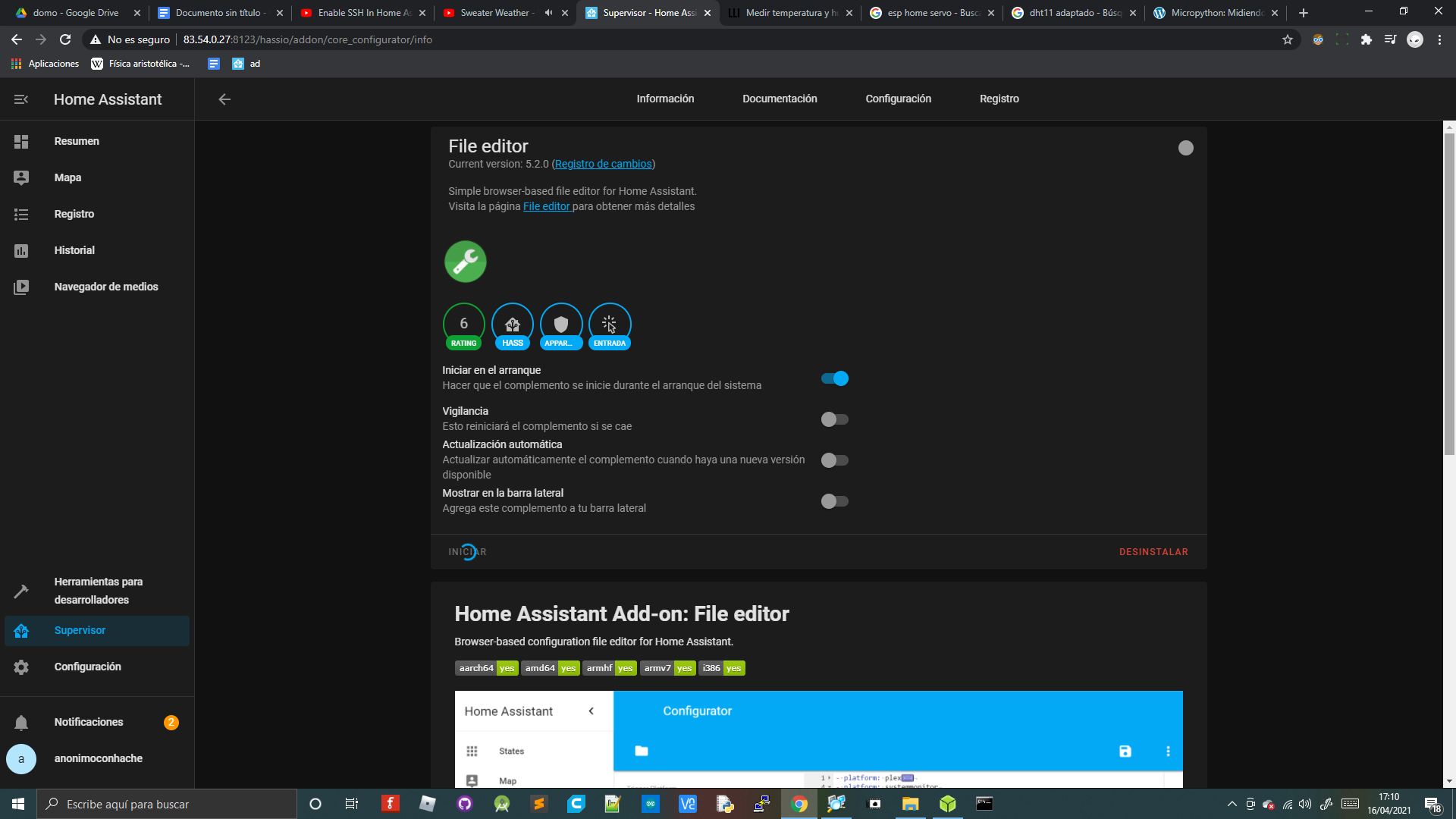Enable Mostrar en la barra lateral toggle
The width and height of the screenshot is (1456, 819).
(834, 501)
